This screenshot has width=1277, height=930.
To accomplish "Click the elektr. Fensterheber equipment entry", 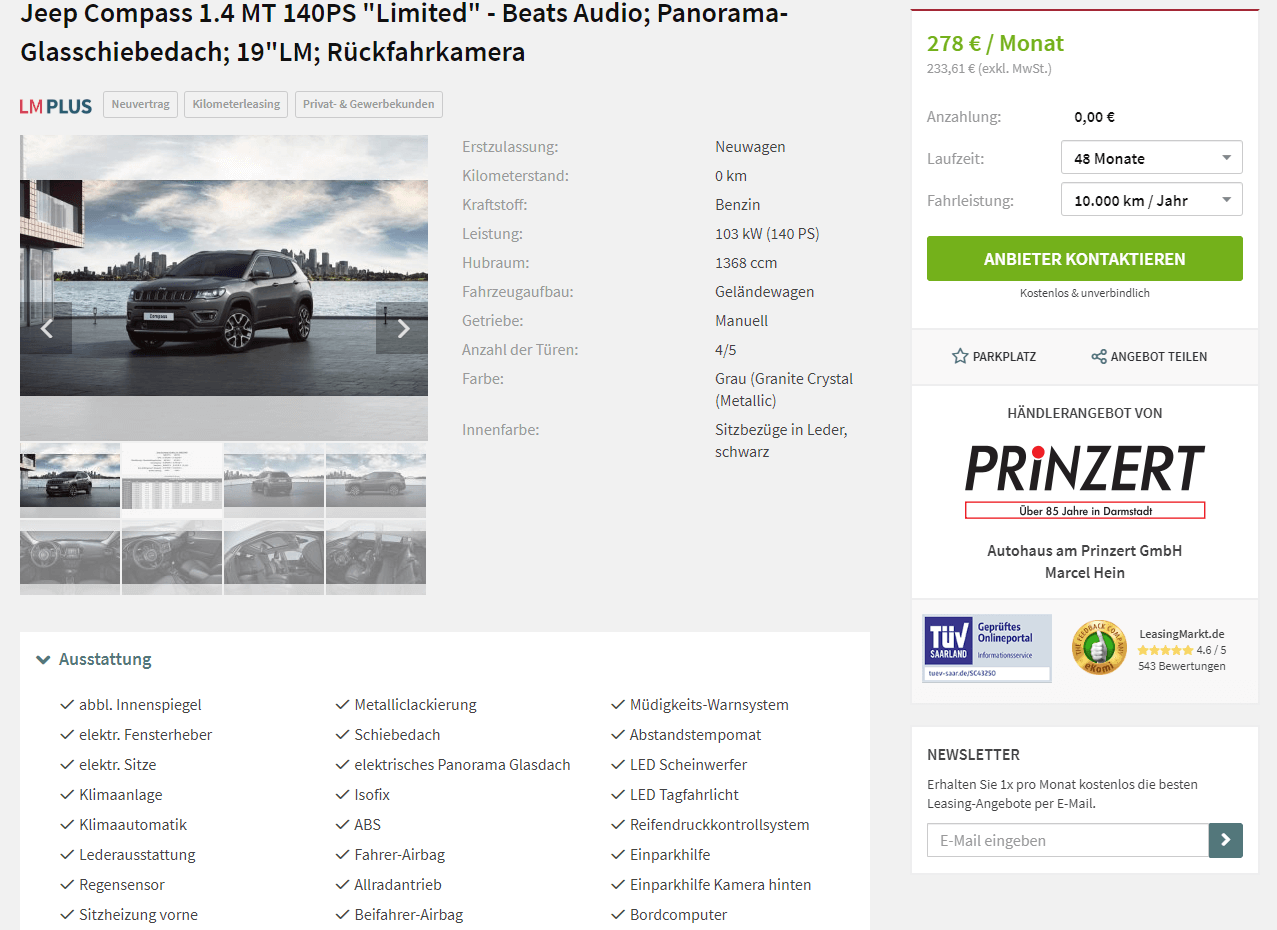I will tap(145, 735).
